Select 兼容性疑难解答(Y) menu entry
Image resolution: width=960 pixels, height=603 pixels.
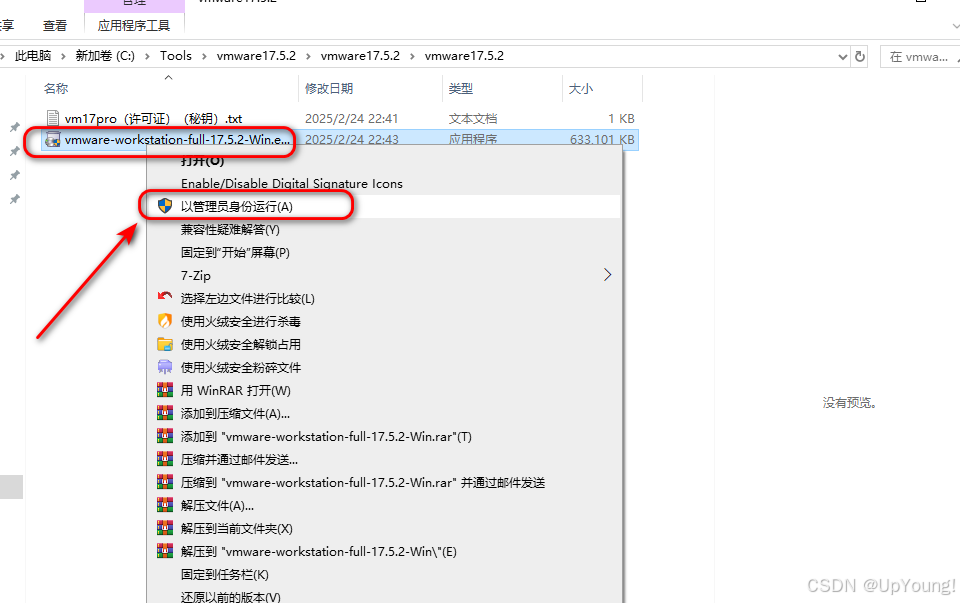pyautogui.click(x=230, y=230)
